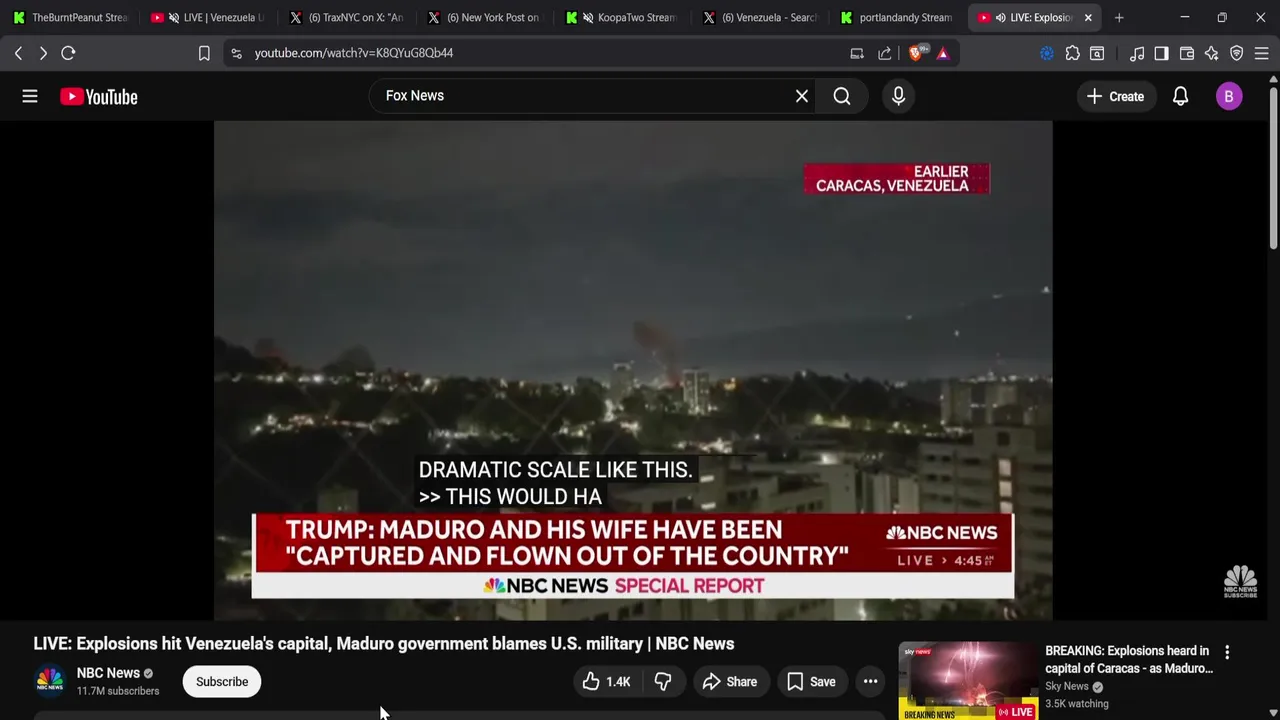1280x720 pixels.
Task: Close the LIVE: Explosions tab
Action: 1088,18
